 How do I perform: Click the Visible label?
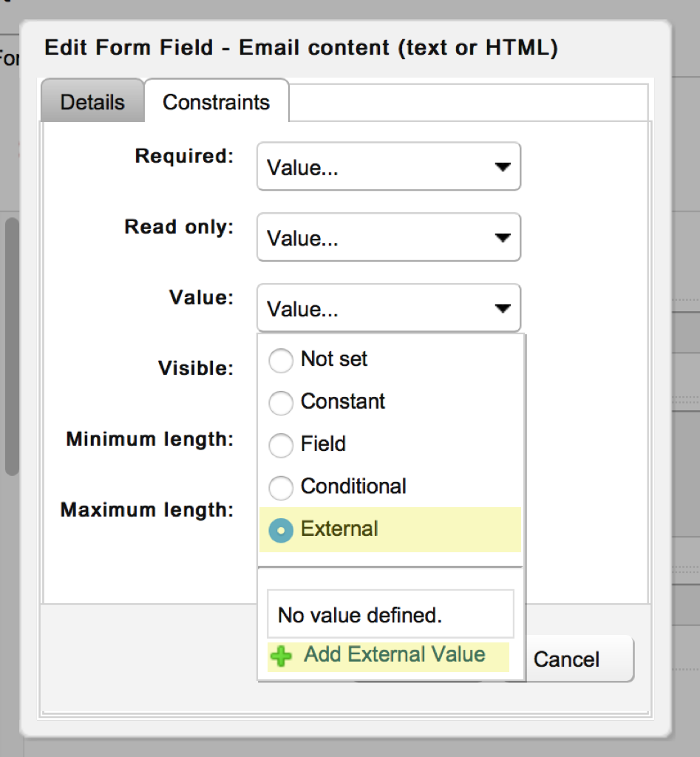click(x=196, y=368)
